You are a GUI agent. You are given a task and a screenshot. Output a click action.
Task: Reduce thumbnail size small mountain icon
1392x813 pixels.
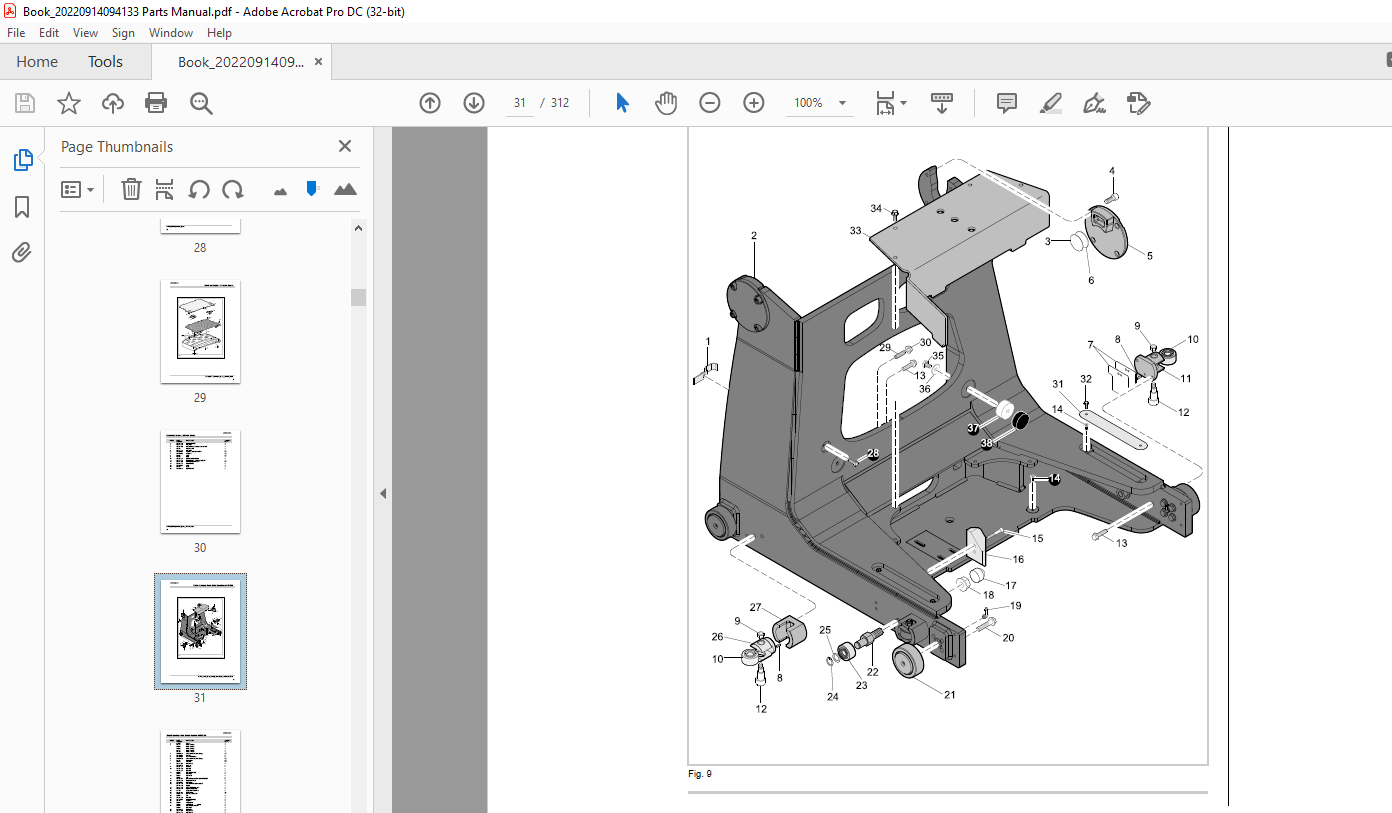click(280, 190)
